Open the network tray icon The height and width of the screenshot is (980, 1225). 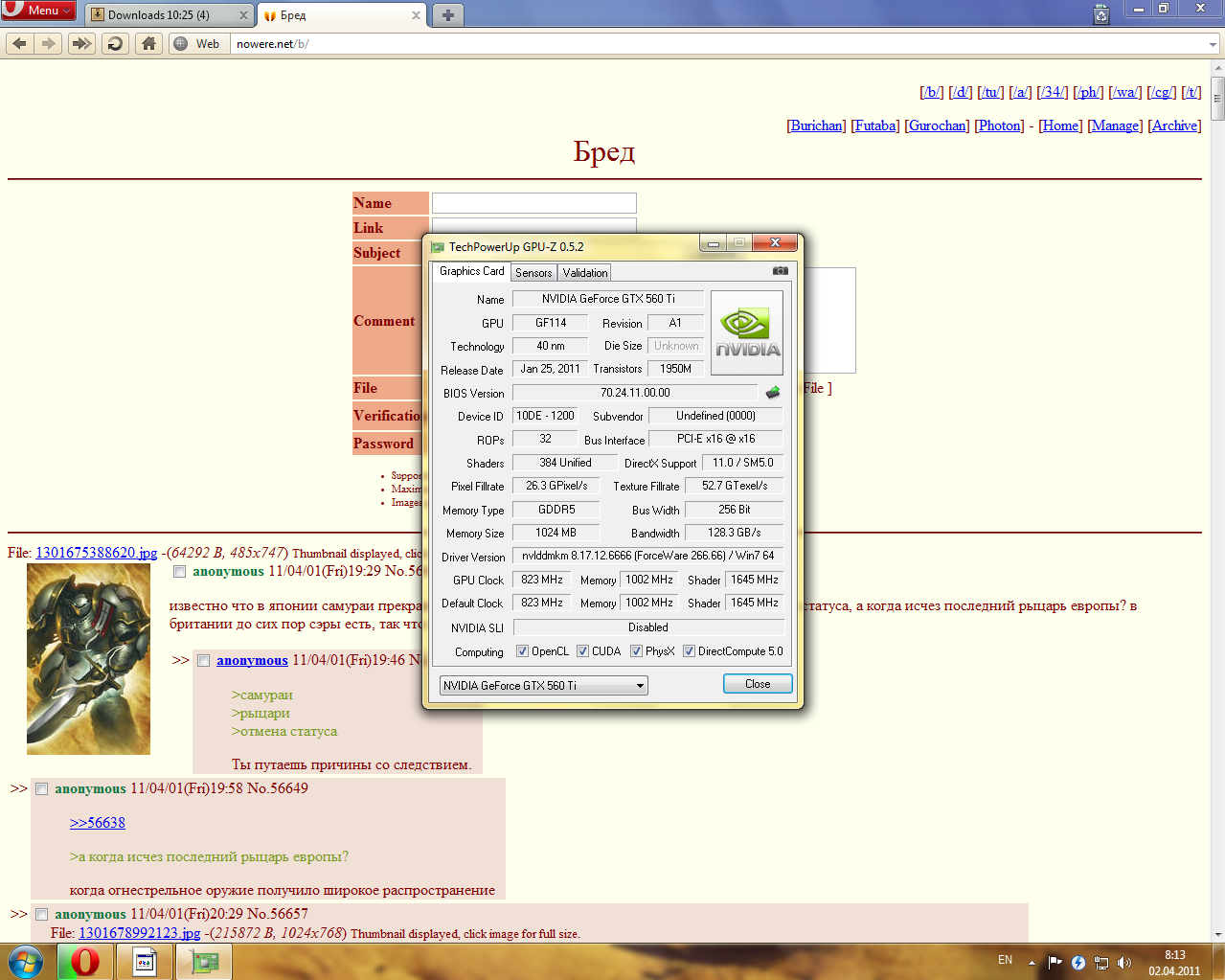[1101, 963]
